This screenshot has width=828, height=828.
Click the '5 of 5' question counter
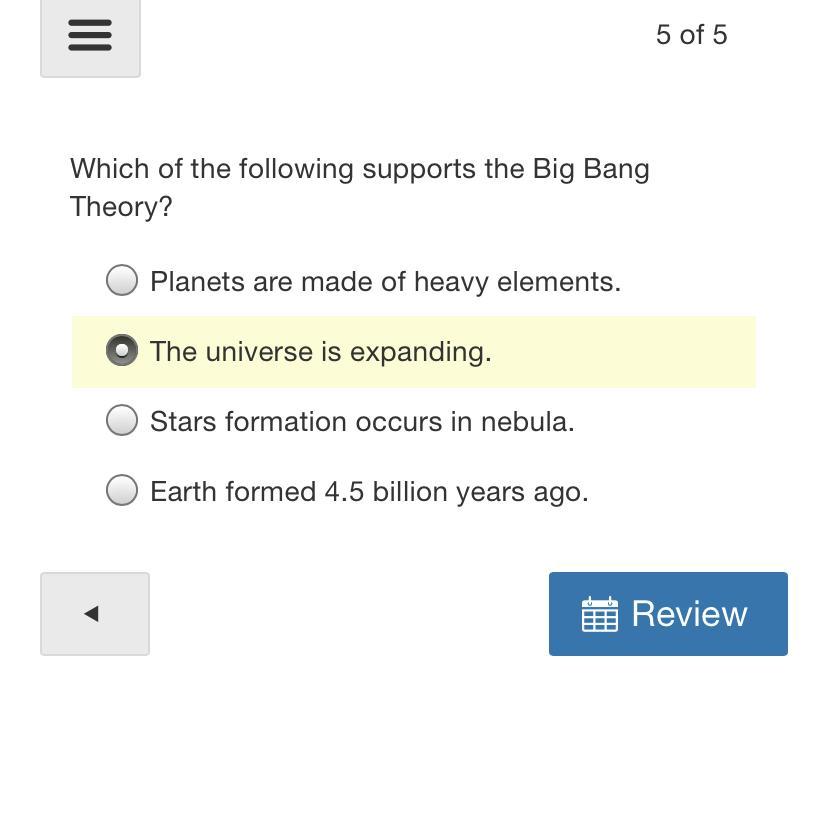click(x=691, y=35)
